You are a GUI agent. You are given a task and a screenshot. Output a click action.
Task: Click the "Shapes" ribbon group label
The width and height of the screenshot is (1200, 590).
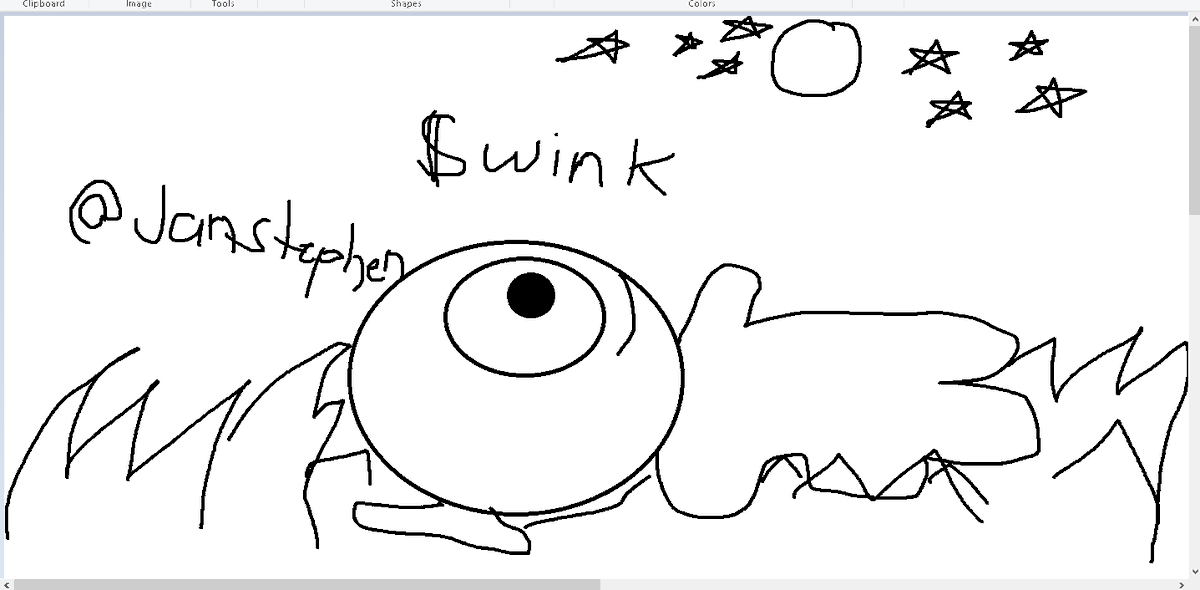click(406, 4)
